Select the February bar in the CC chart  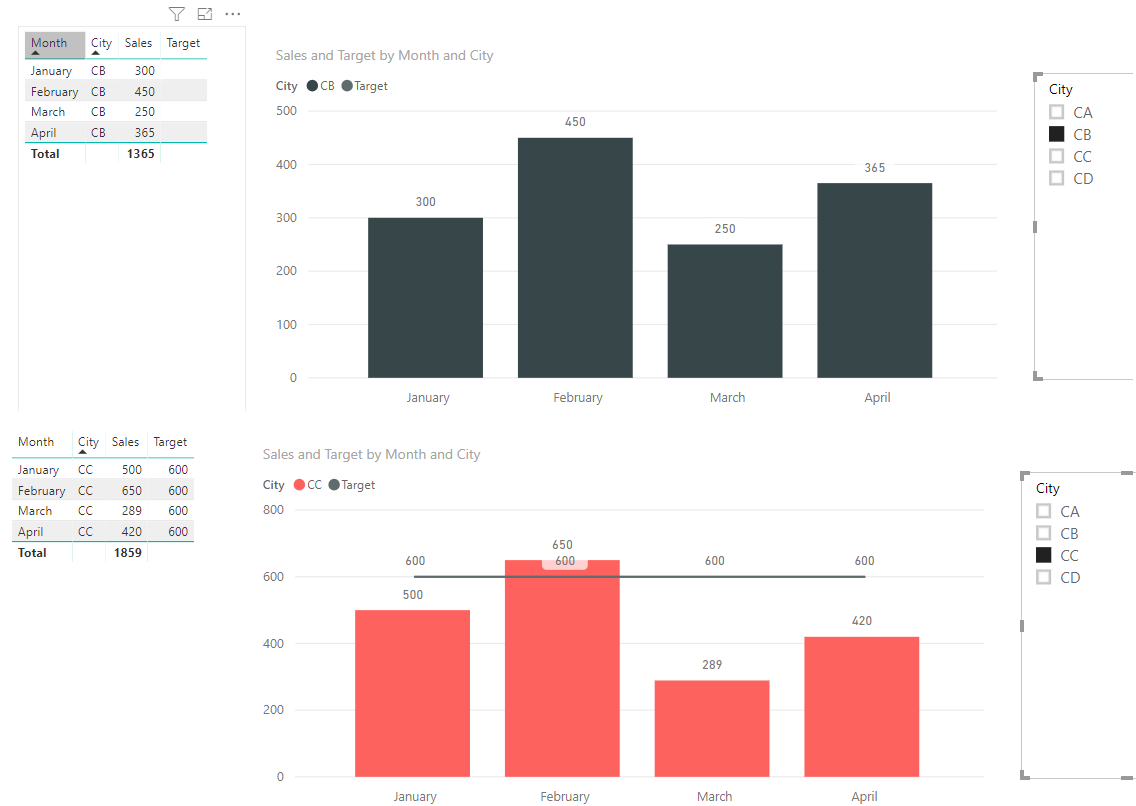[x=562, y=668]
